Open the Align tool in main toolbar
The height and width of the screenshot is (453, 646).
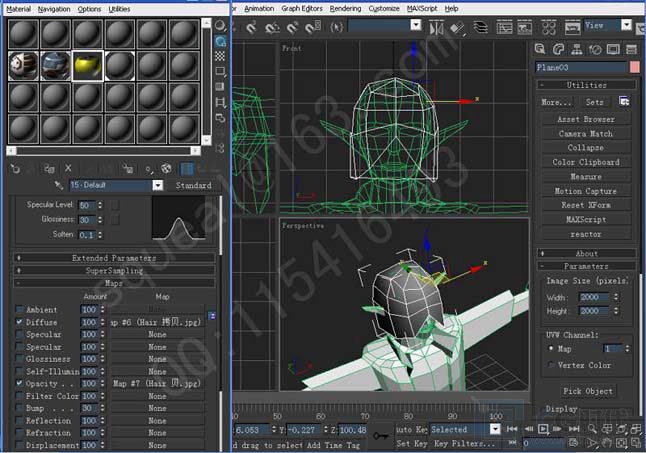click(456, 28)
